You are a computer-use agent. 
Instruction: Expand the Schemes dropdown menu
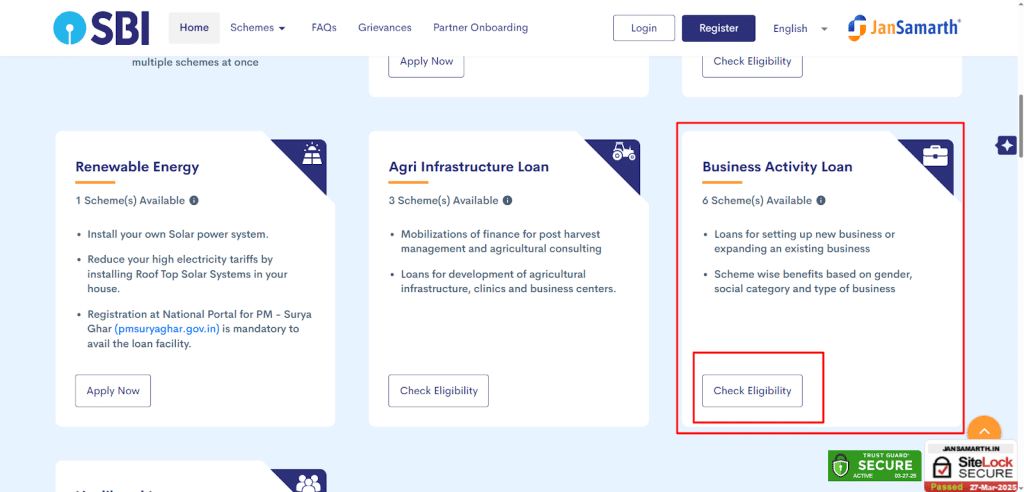(x=258, y=28)
